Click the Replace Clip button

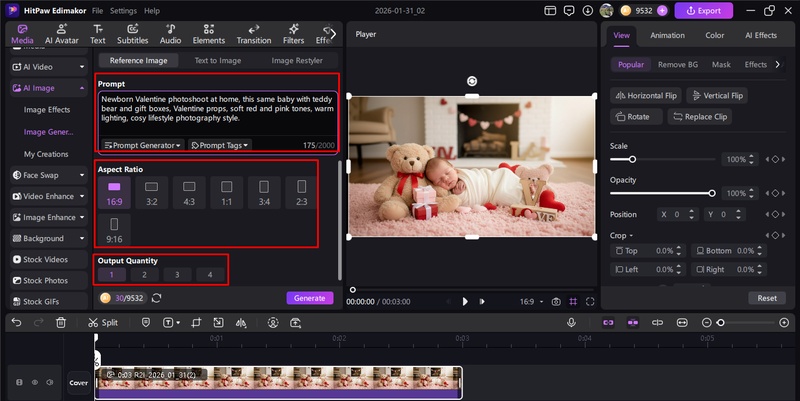pyautogui.click(x=700, y=117)
